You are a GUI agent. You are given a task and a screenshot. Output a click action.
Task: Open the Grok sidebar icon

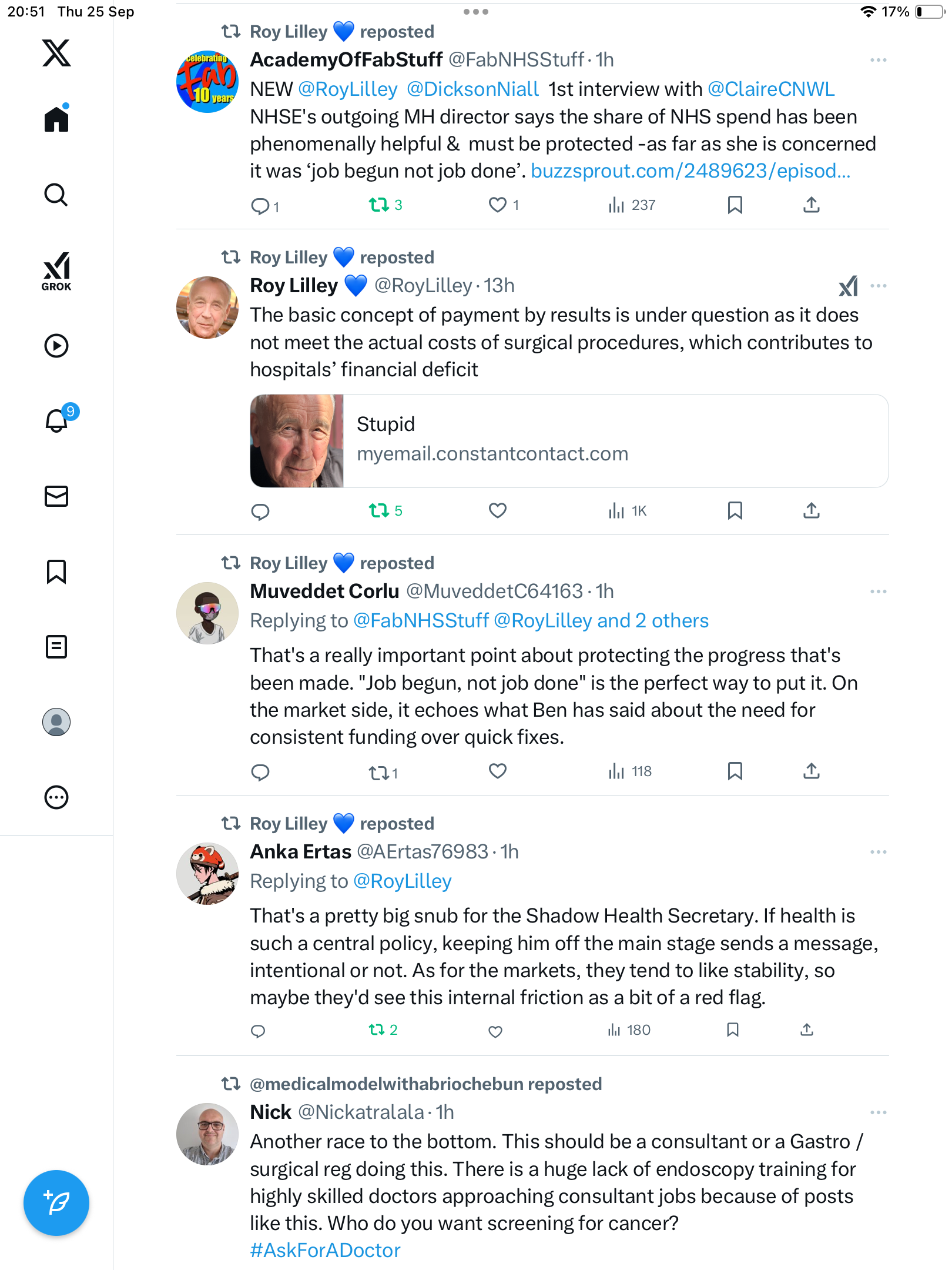pos(56,271)
